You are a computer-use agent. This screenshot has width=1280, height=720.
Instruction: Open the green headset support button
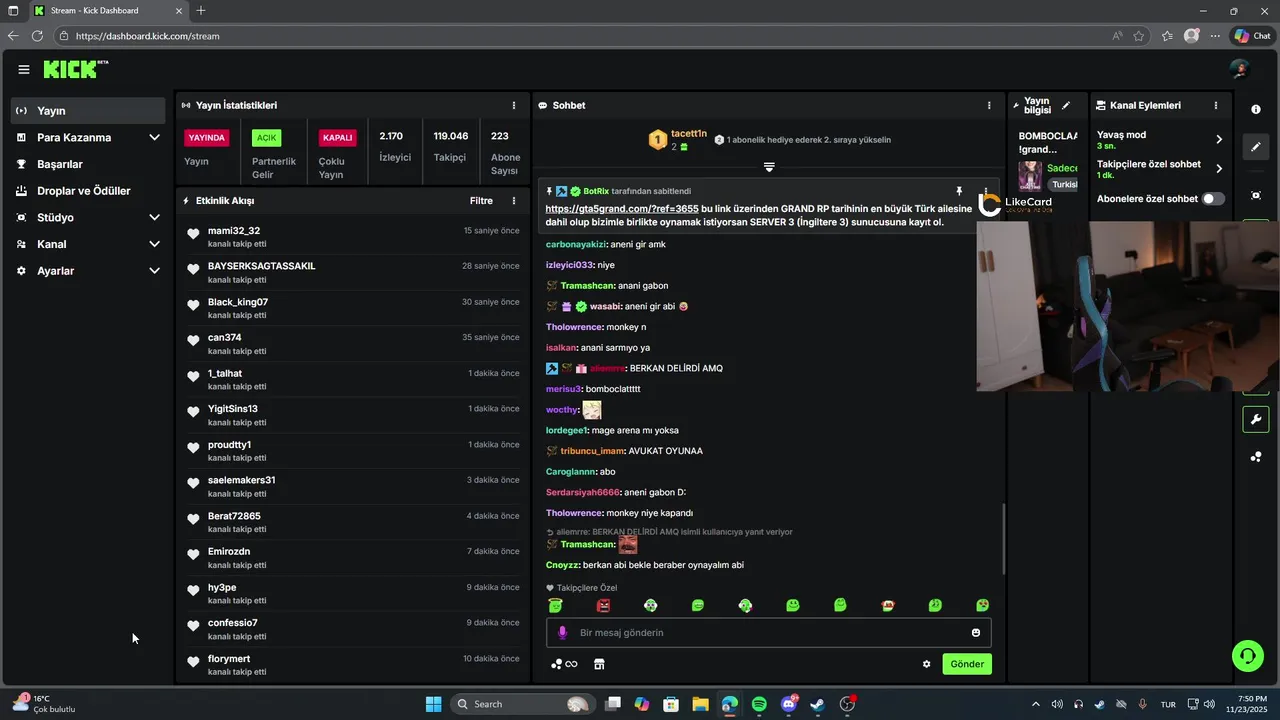click(x=1248, y=656)
